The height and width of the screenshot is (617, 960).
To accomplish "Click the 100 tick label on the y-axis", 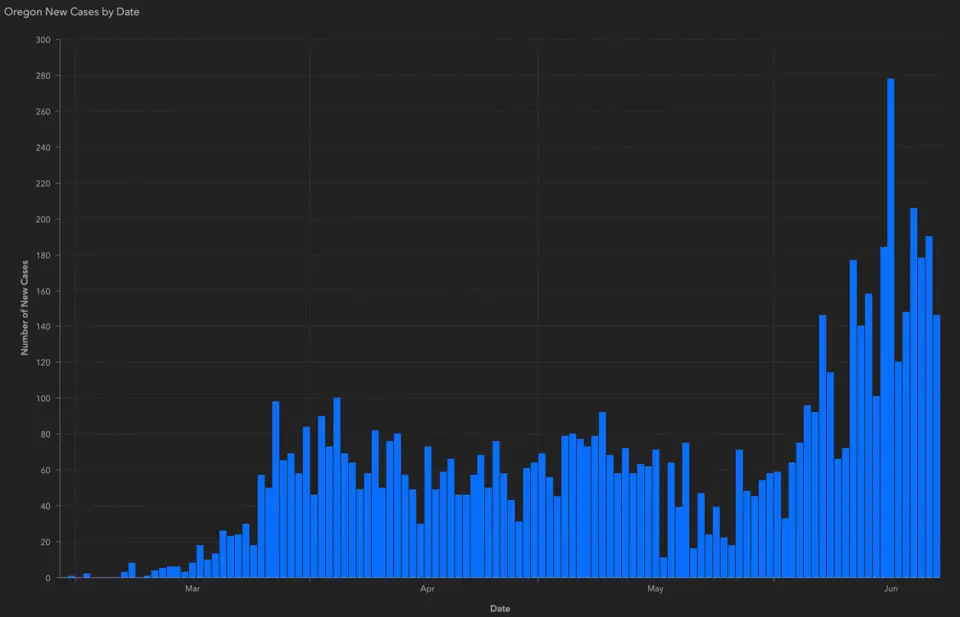I will tap(44, 398).
